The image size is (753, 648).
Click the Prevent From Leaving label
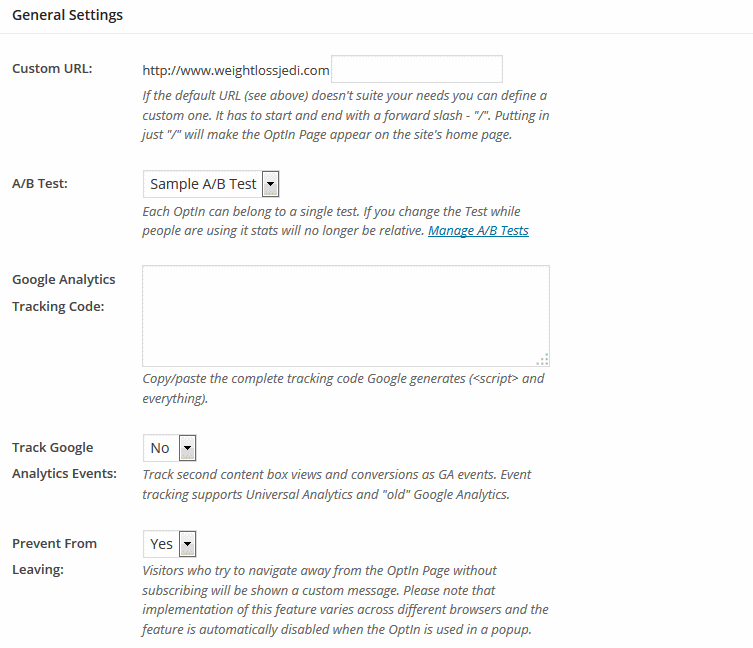(54, 556)
